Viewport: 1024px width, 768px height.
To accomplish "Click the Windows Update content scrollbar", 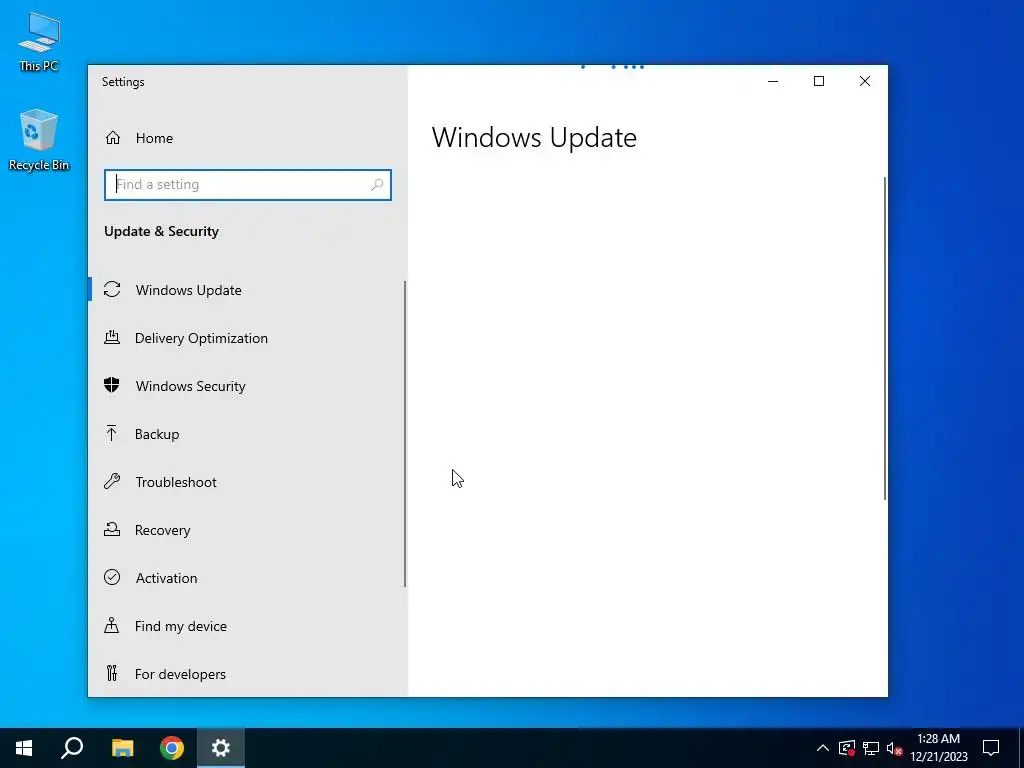I will point(885,338).
